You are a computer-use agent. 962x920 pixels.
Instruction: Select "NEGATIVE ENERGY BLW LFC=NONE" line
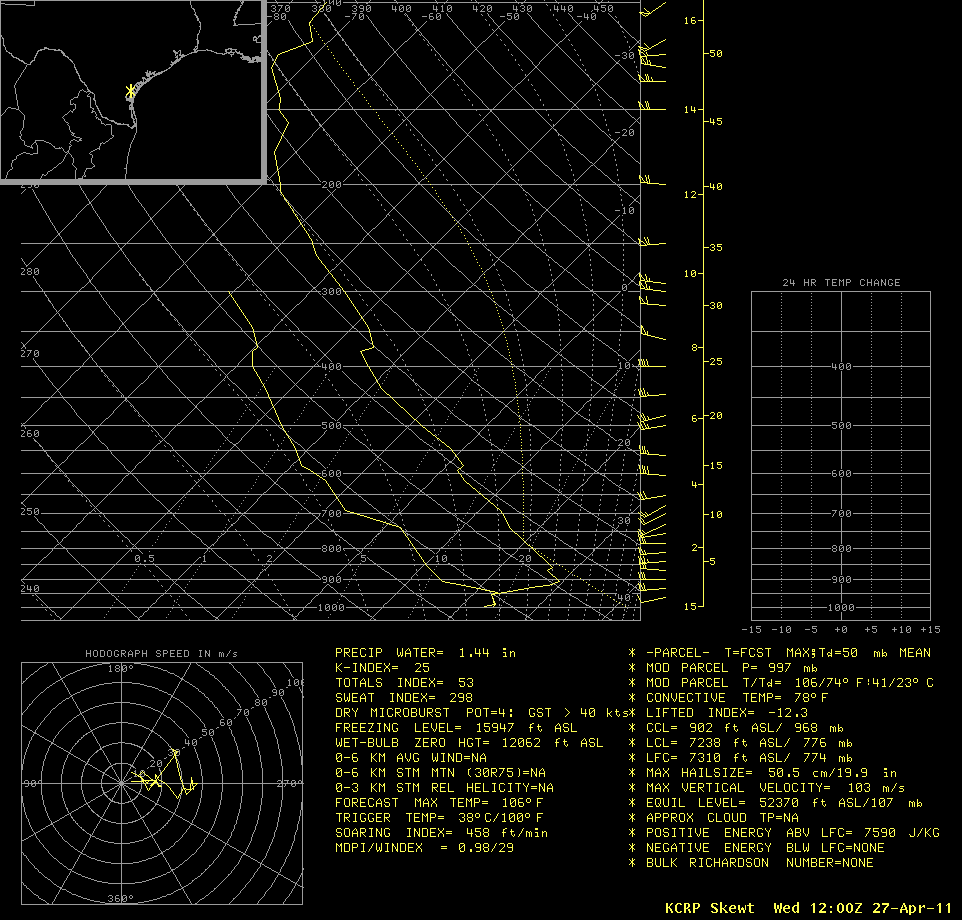765,848
